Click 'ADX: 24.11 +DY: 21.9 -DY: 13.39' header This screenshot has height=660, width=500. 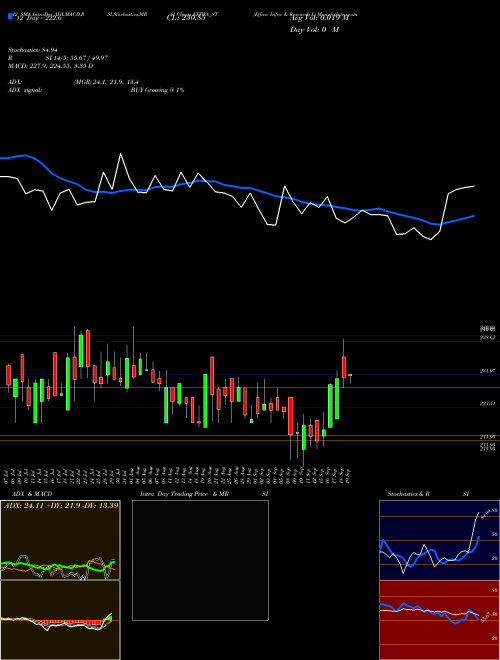tap(61, 505)
